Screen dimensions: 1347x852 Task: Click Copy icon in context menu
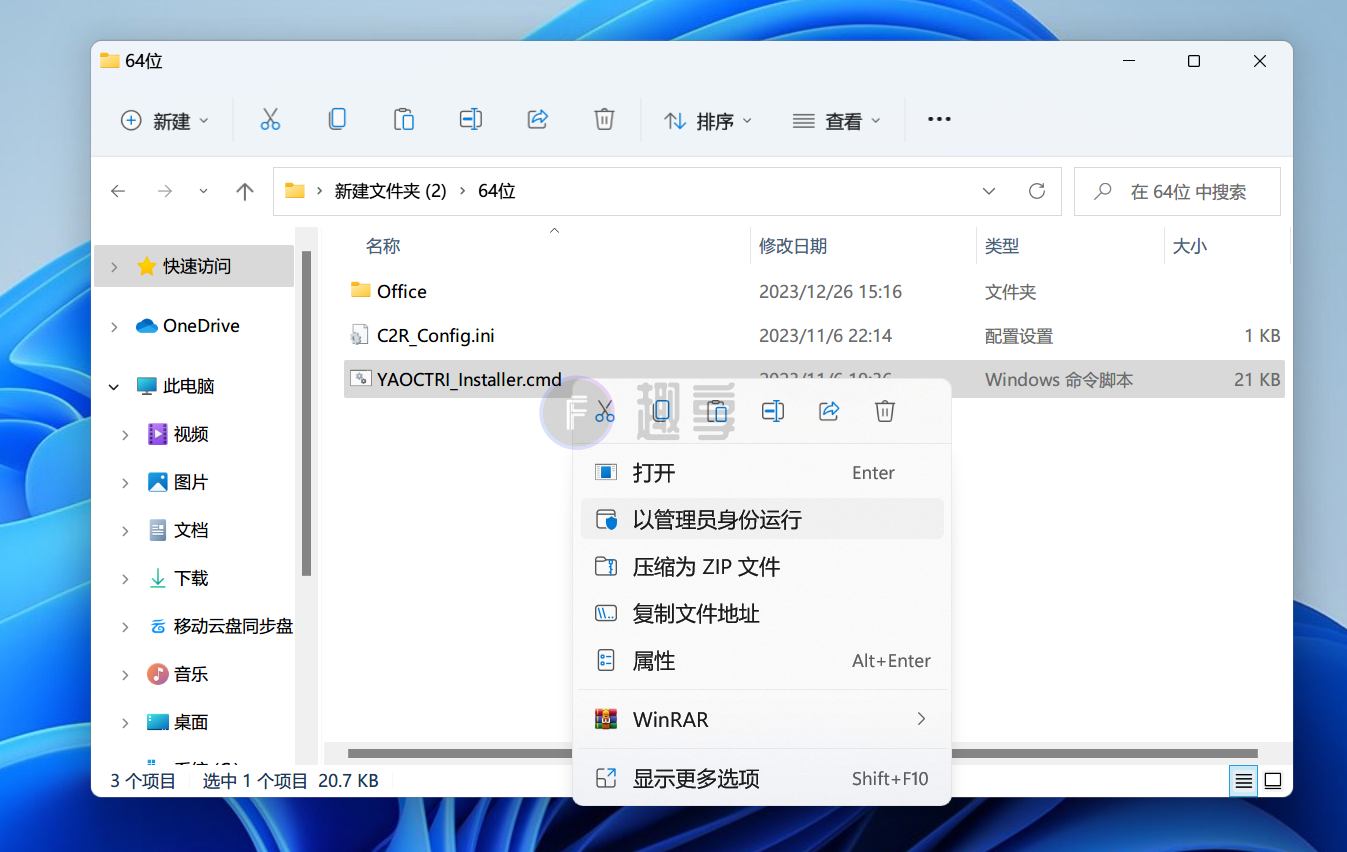click(x=661, y=411)
